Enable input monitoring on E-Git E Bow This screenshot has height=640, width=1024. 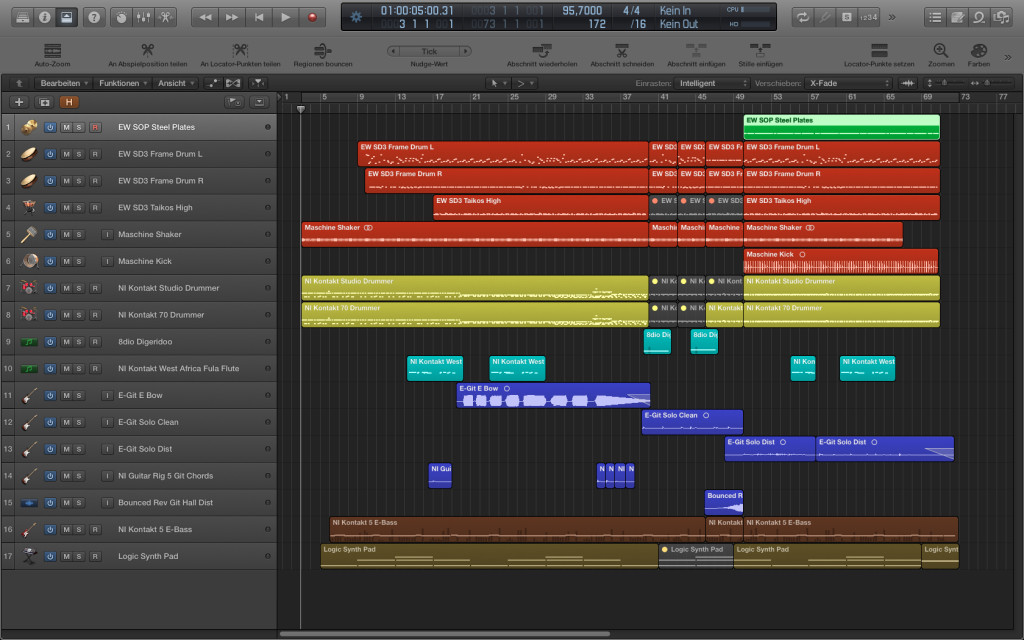point(107,395)
